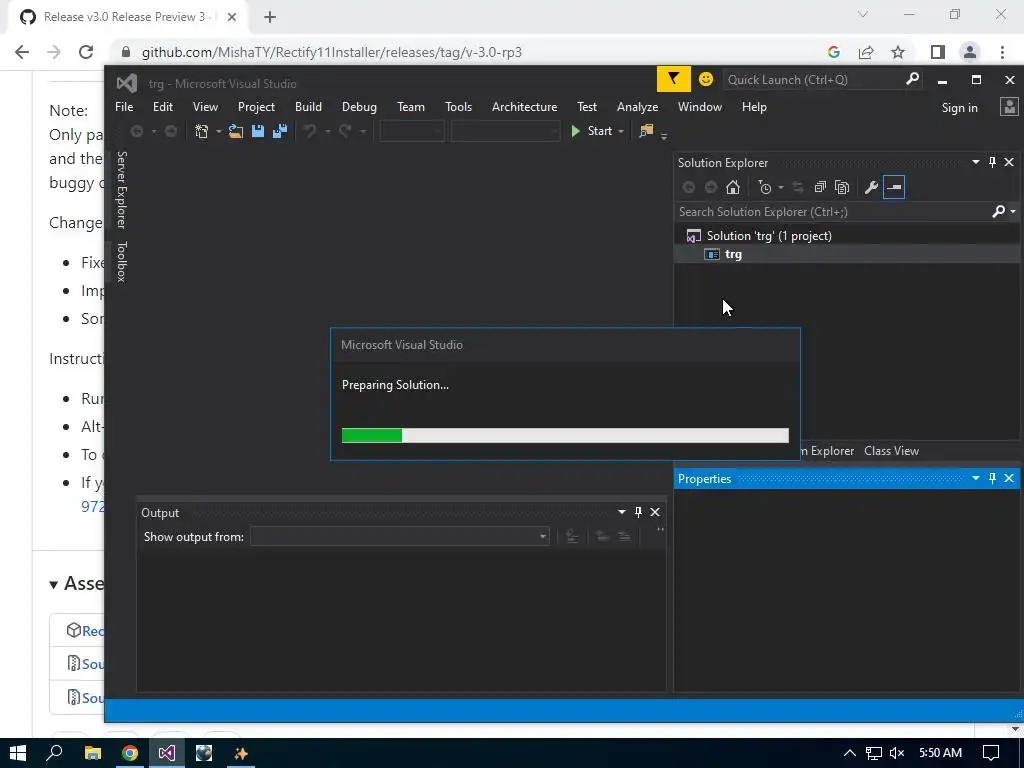Open the Debug menu
The image size is (1024, 768).
click(359, 107)
